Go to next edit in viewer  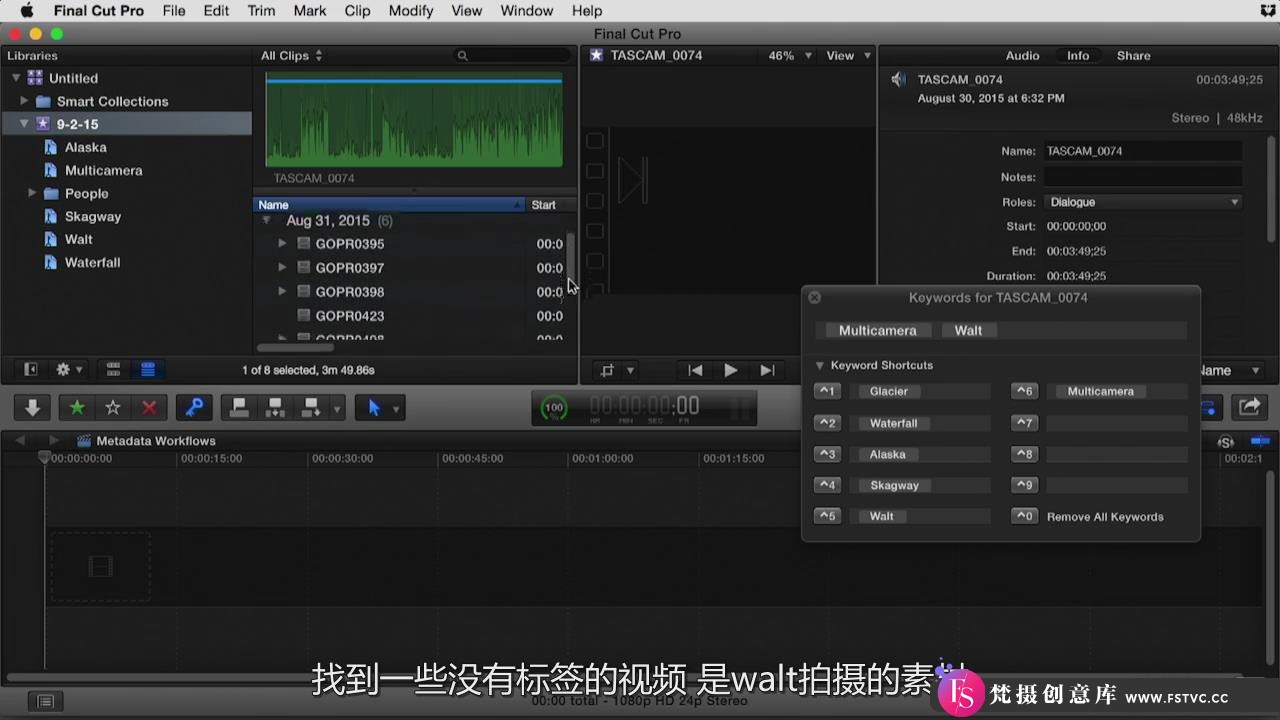tap(767, 370)
